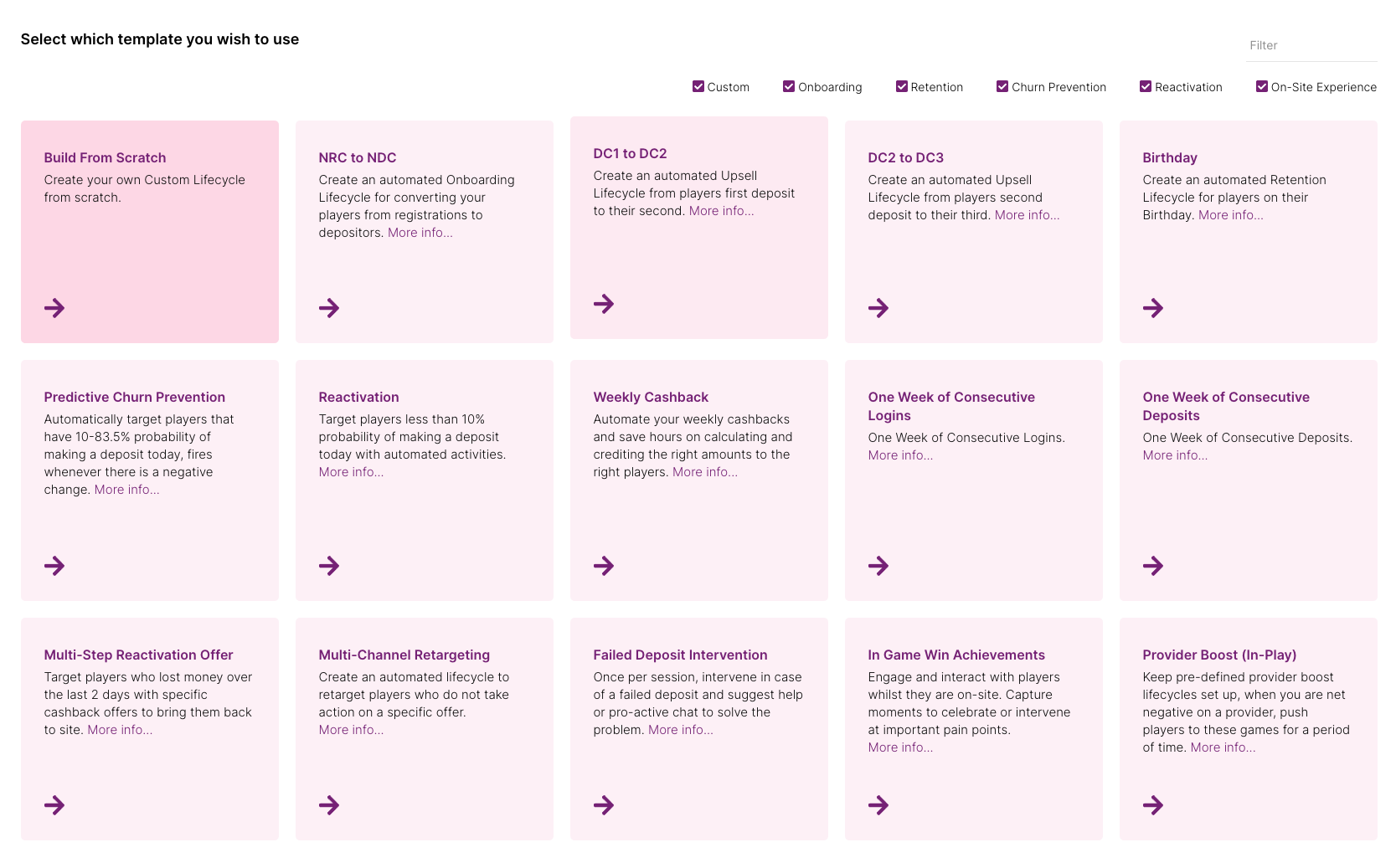The width and height of the screenshot is (1396, 868).
Task: Open NRC to NDC template arrow
Action: click(329, 308)
